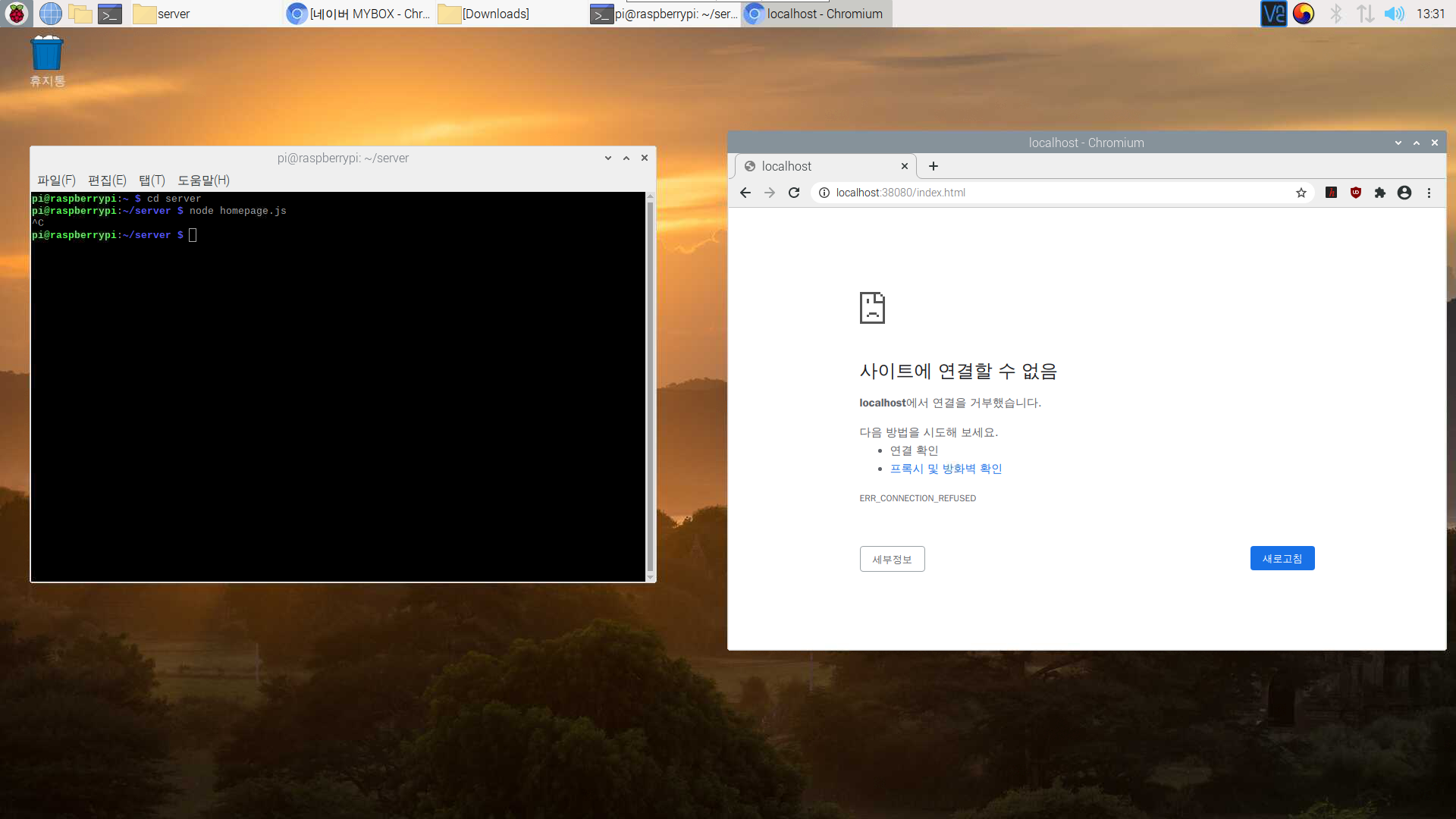The width and height of the screenshot is (1456, 819).
Task: Open the Chromium profile avatar icon
Action: pyautogui.click(x=1404, y=193)
